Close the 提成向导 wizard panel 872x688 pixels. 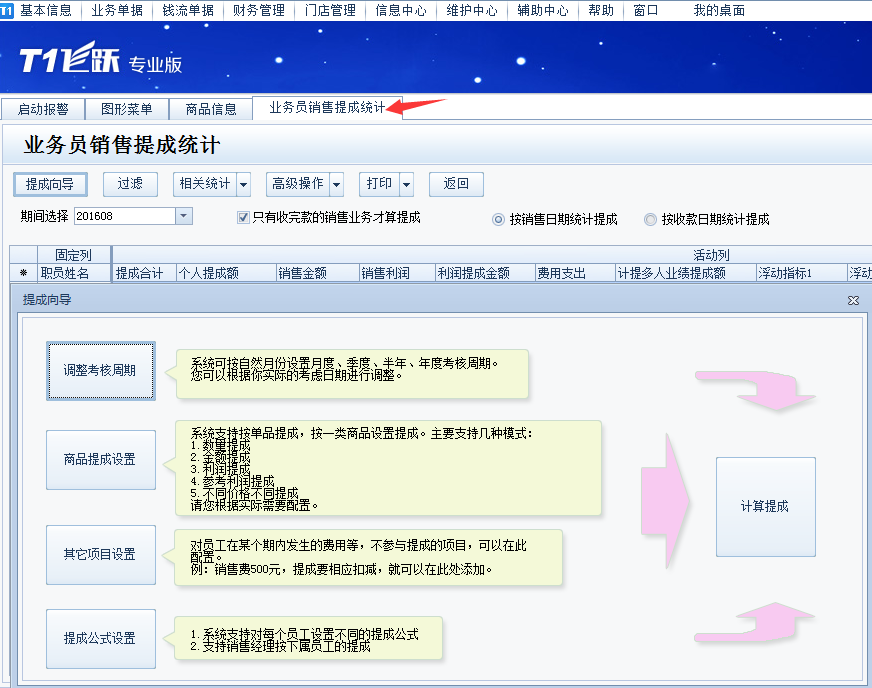point(853,300)
